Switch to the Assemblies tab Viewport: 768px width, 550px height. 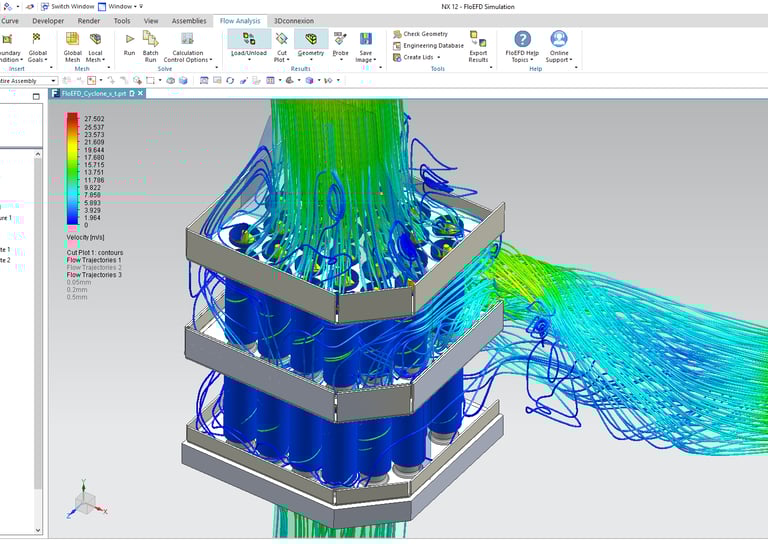pos(189,21)
